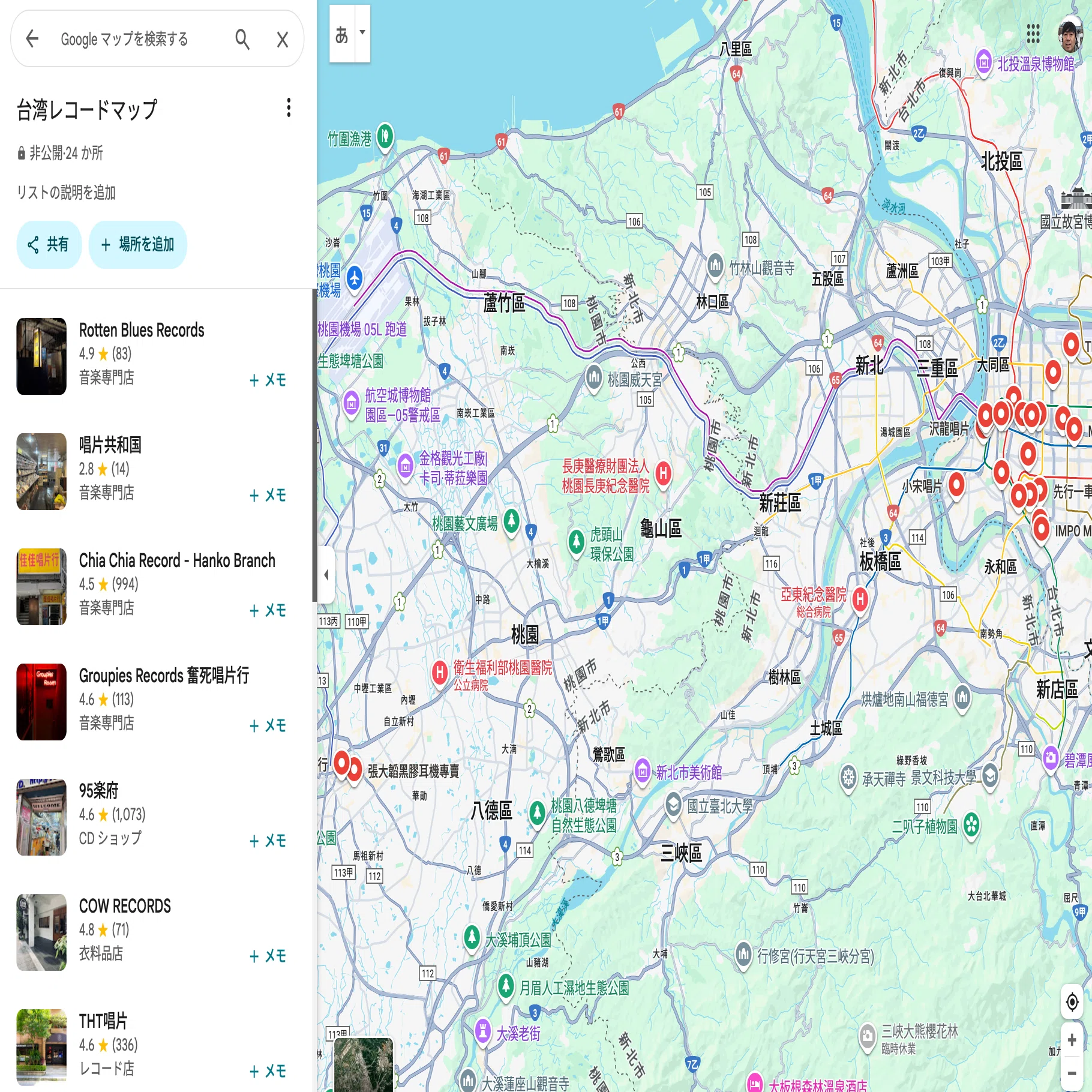Viewport: 1092px width, 1092px height.
Task: Click the 景文科技大學 university pin
Action: click(x=991, y=776)
